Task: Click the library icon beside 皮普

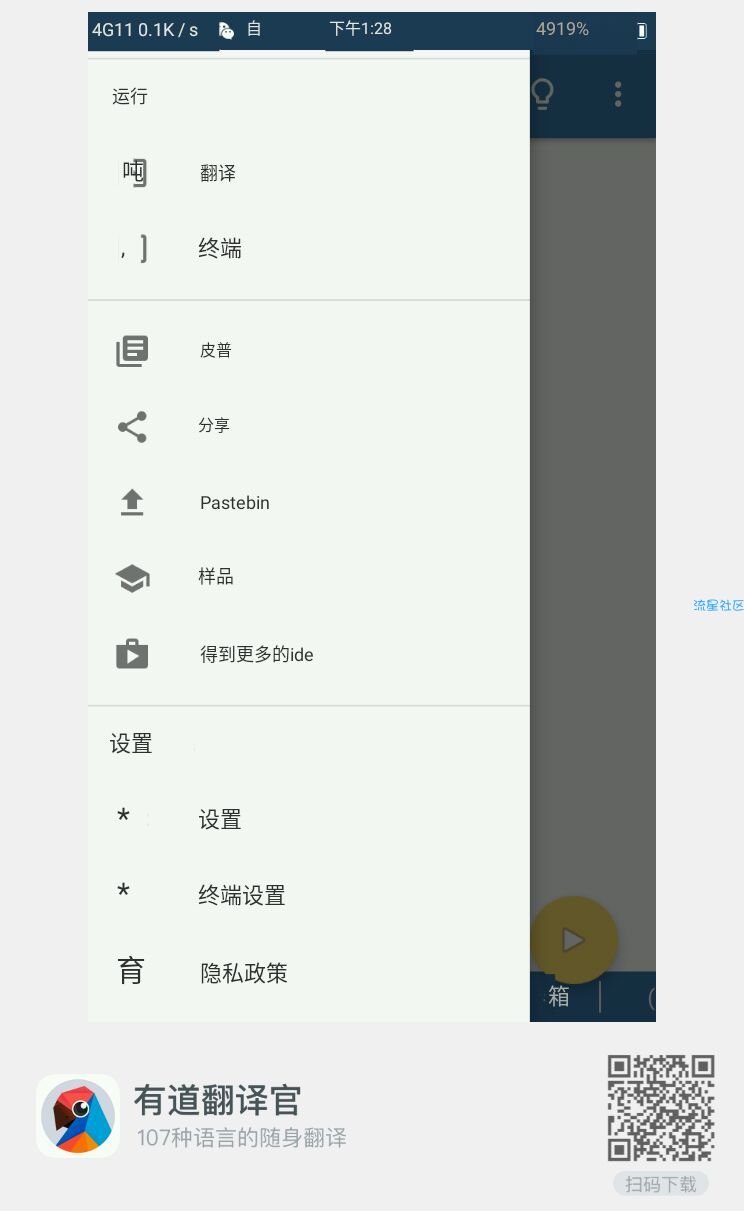Action: click(x=132, y=351)
